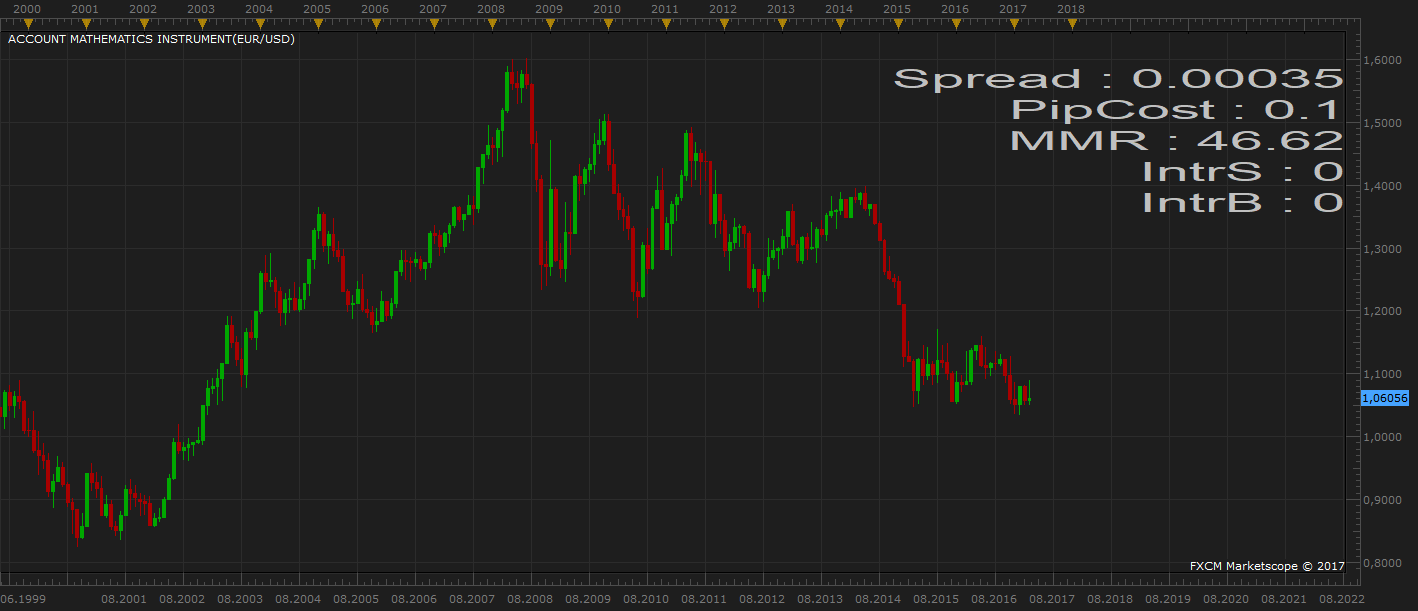Click the 1,3000 price axis label
The width and height of the screenshot is (1418, 611).
pyautogui.click(x=1381, y=249)
